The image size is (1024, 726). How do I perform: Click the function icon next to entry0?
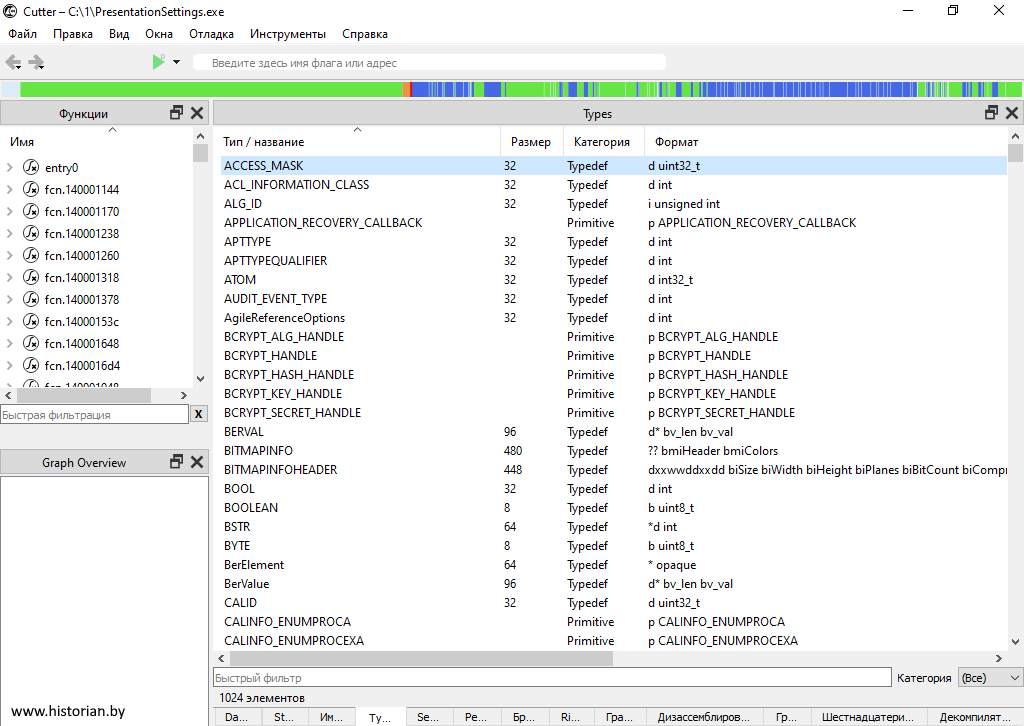pos(30,168)
